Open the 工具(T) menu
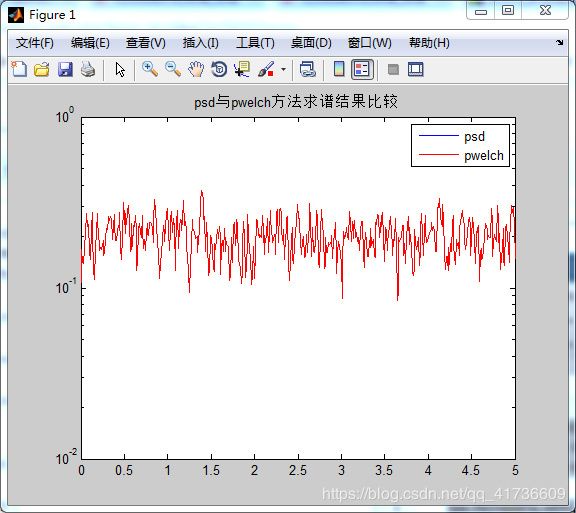The image size is (576, 513). point(255,43)
